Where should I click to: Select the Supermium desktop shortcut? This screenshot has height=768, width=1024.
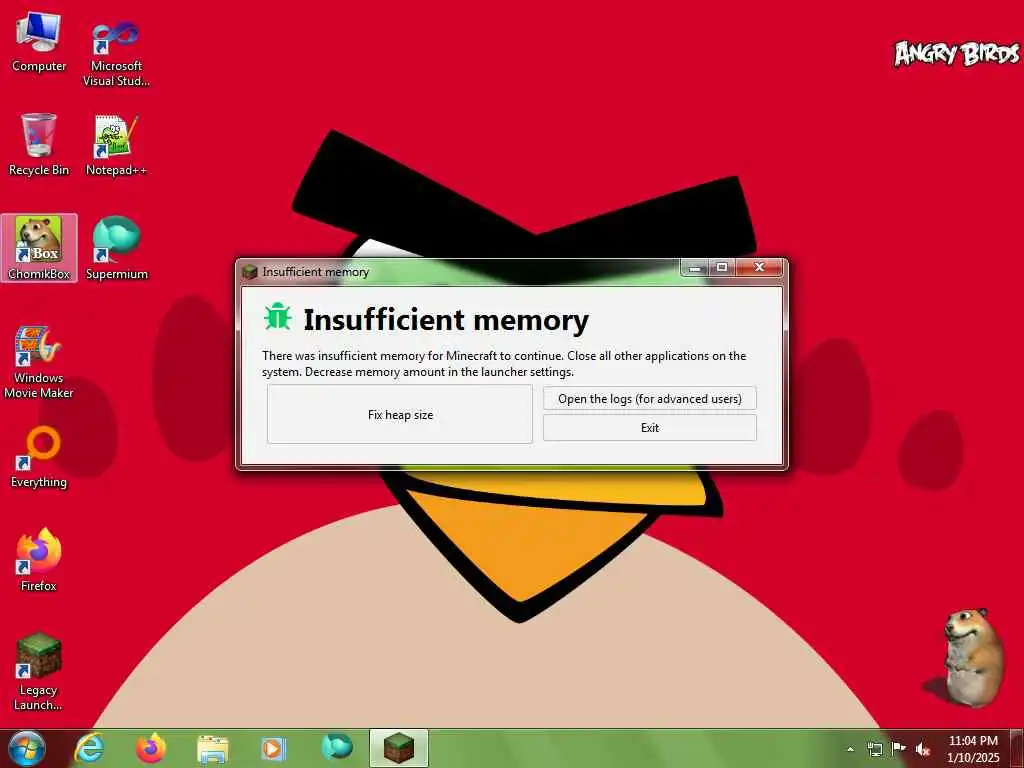(x=116, y=248)
